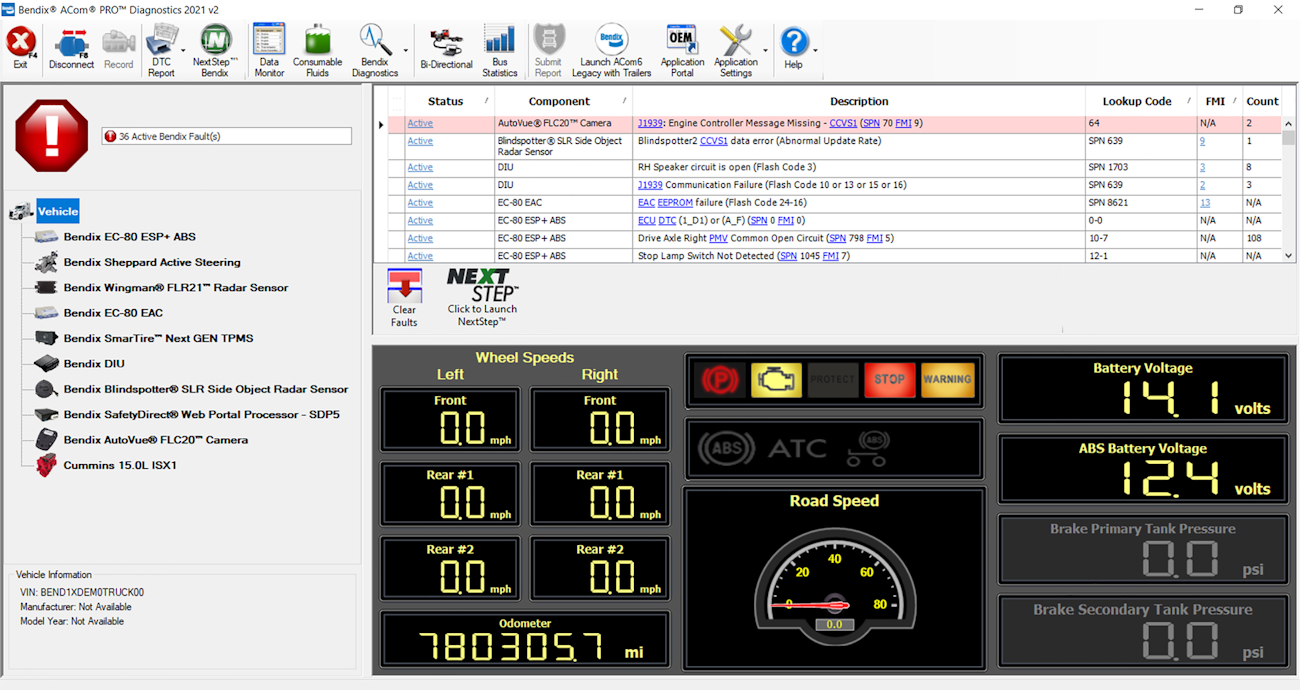The height and width of the screenshot is (690, 1300).
Task: Open the Consumable Fluids tool
Action: click(x=317, y=48)
